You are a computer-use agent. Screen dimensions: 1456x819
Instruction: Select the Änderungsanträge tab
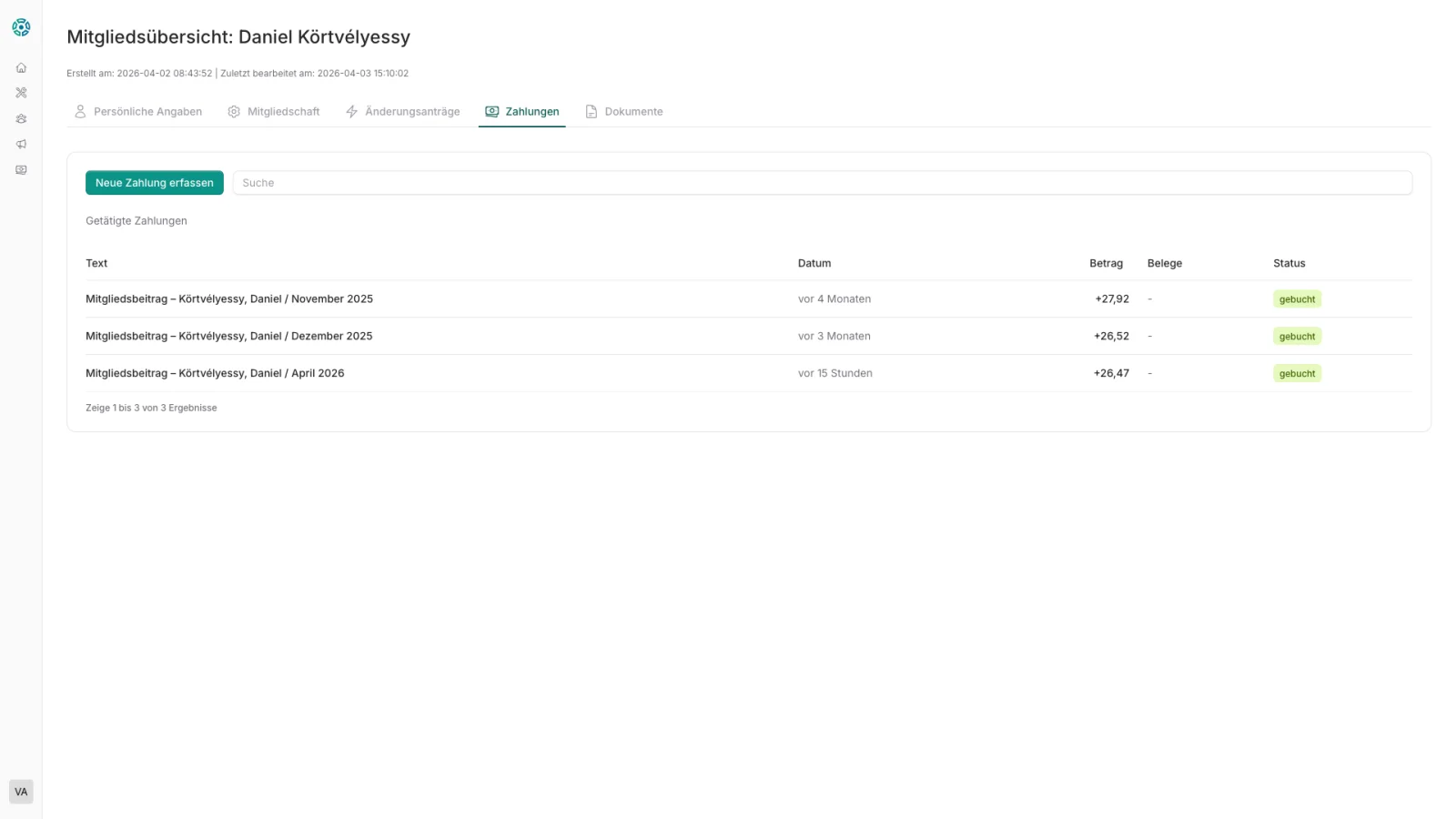pyautogui.click(x=403, y=112)
